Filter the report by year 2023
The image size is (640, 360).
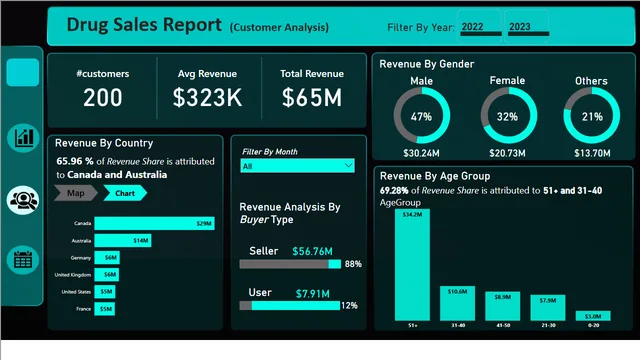coord(527,27)
